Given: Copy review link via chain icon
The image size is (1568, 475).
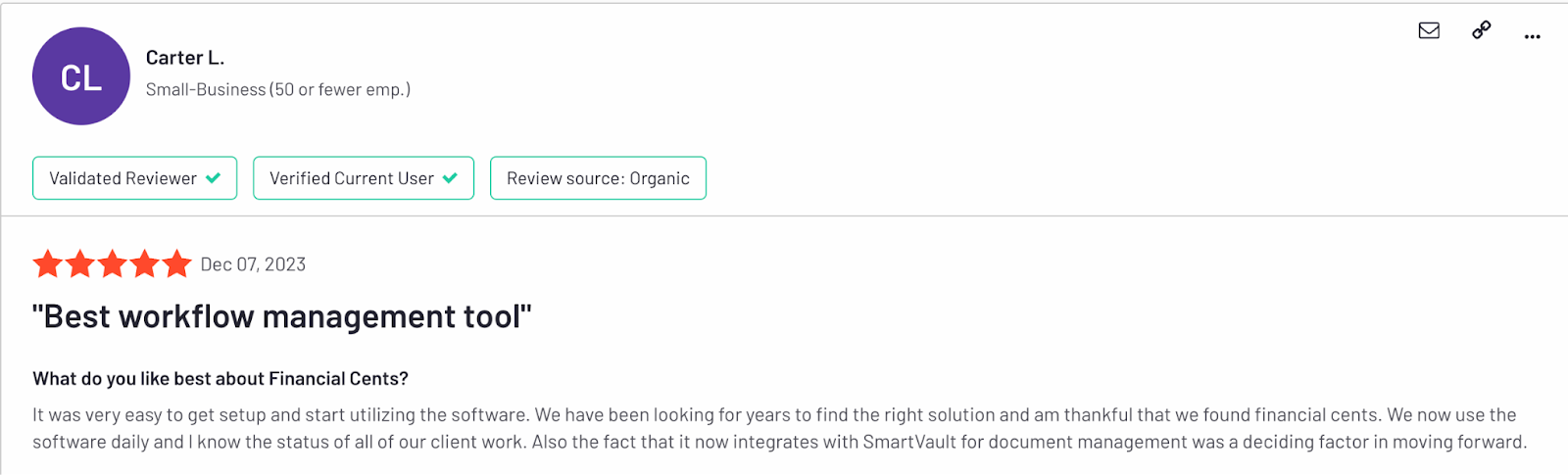Looking at the screenshot, I should coord(1482,30).
